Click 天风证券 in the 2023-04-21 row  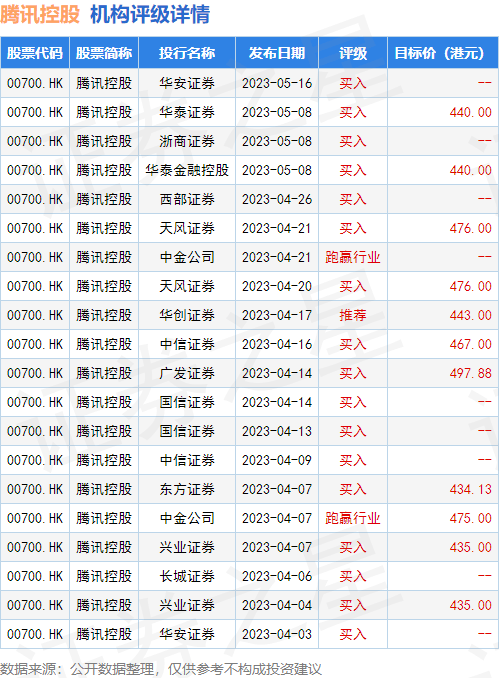[x=187, y=228]
